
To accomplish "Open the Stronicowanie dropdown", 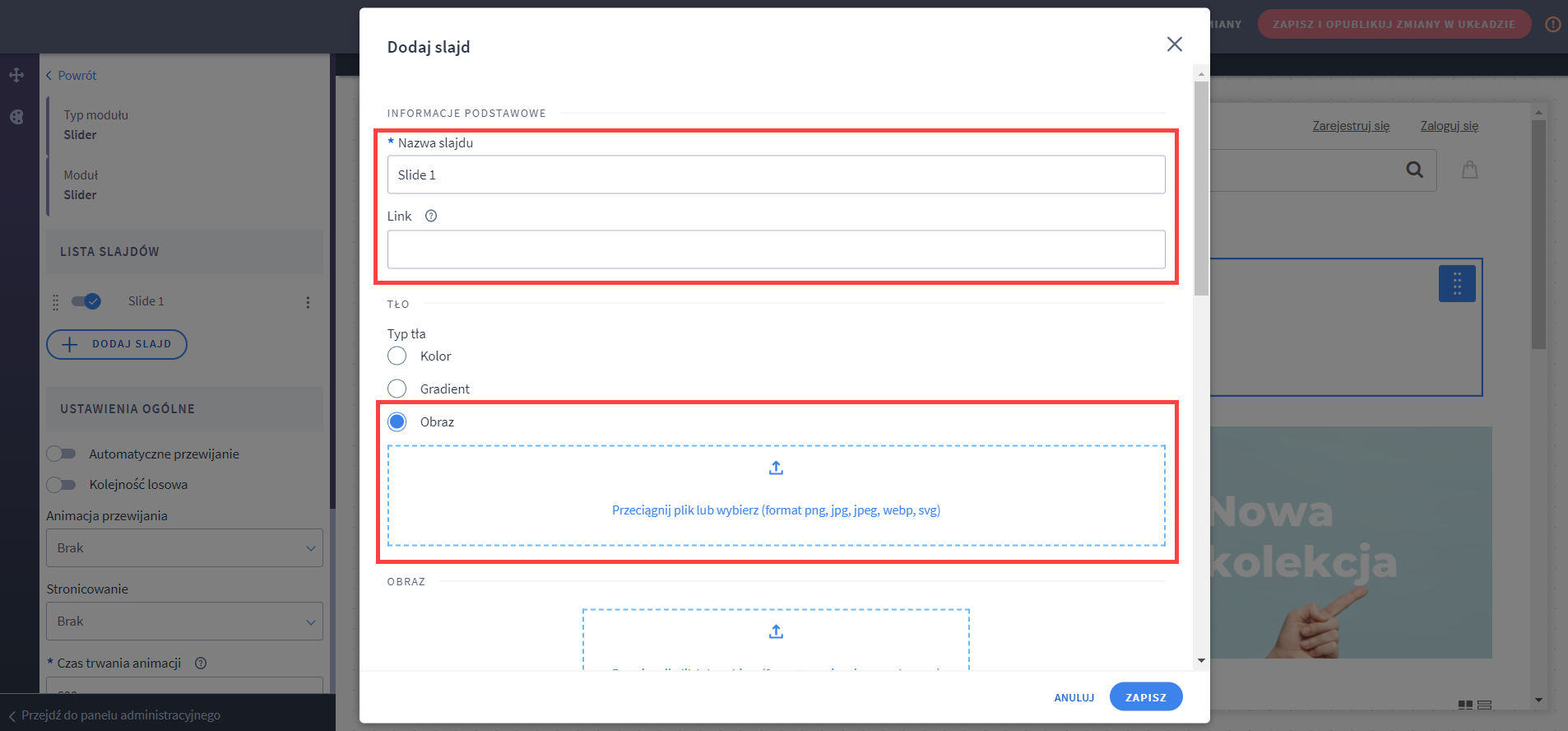I will (x=184, y=622).
